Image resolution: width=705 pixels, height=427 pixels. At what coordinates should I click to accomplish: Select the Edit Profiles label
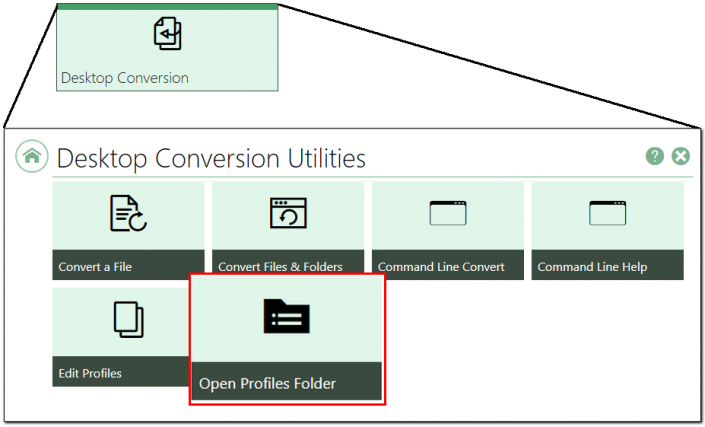coord(90,374)
